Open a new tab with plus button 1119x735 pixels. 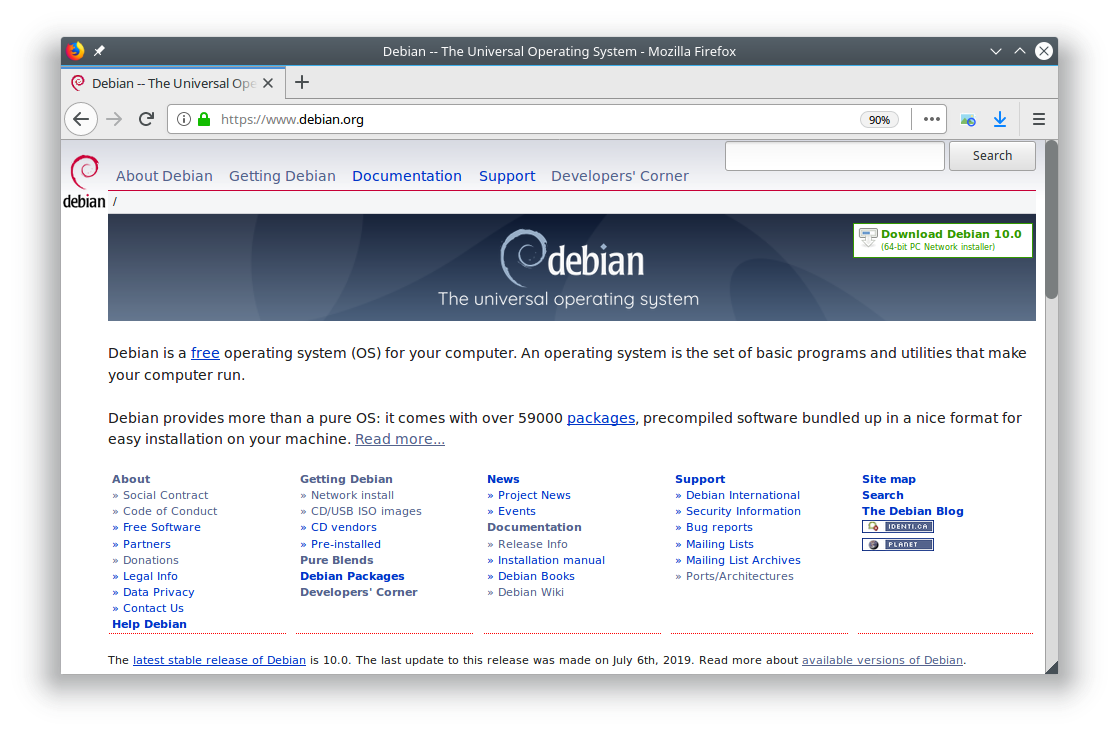302,83
